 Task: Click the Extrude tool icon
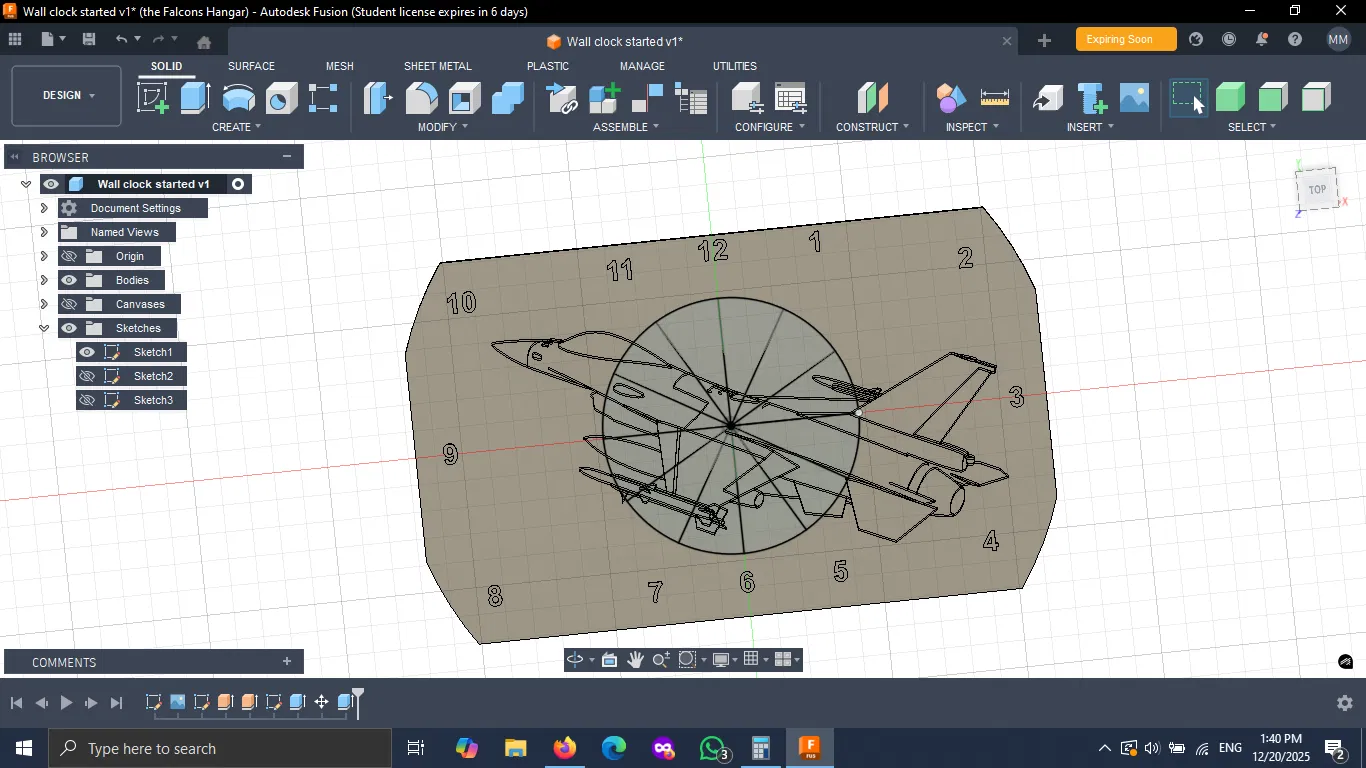[195, 98]
